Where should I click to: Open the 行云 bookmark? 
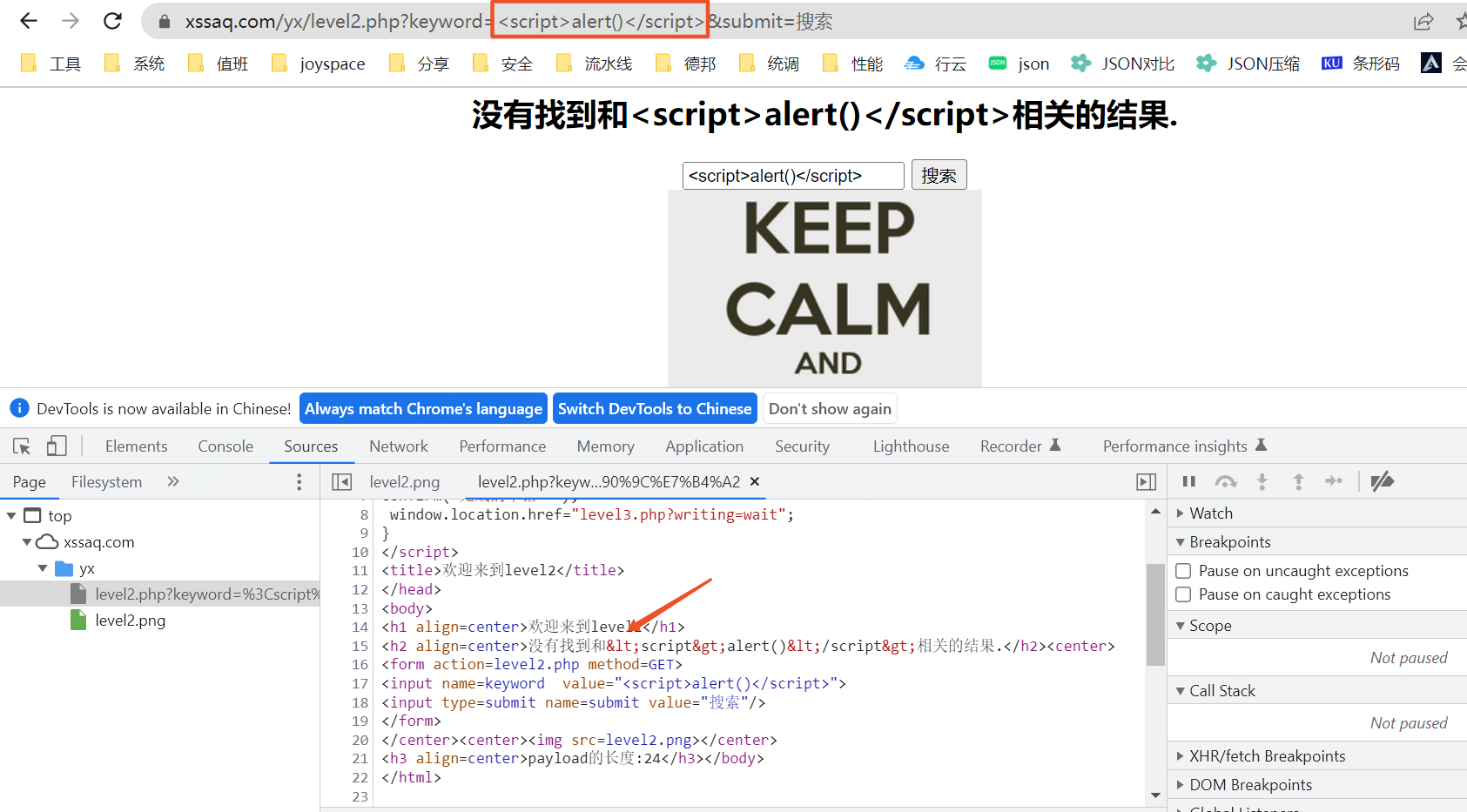(936, 63)
